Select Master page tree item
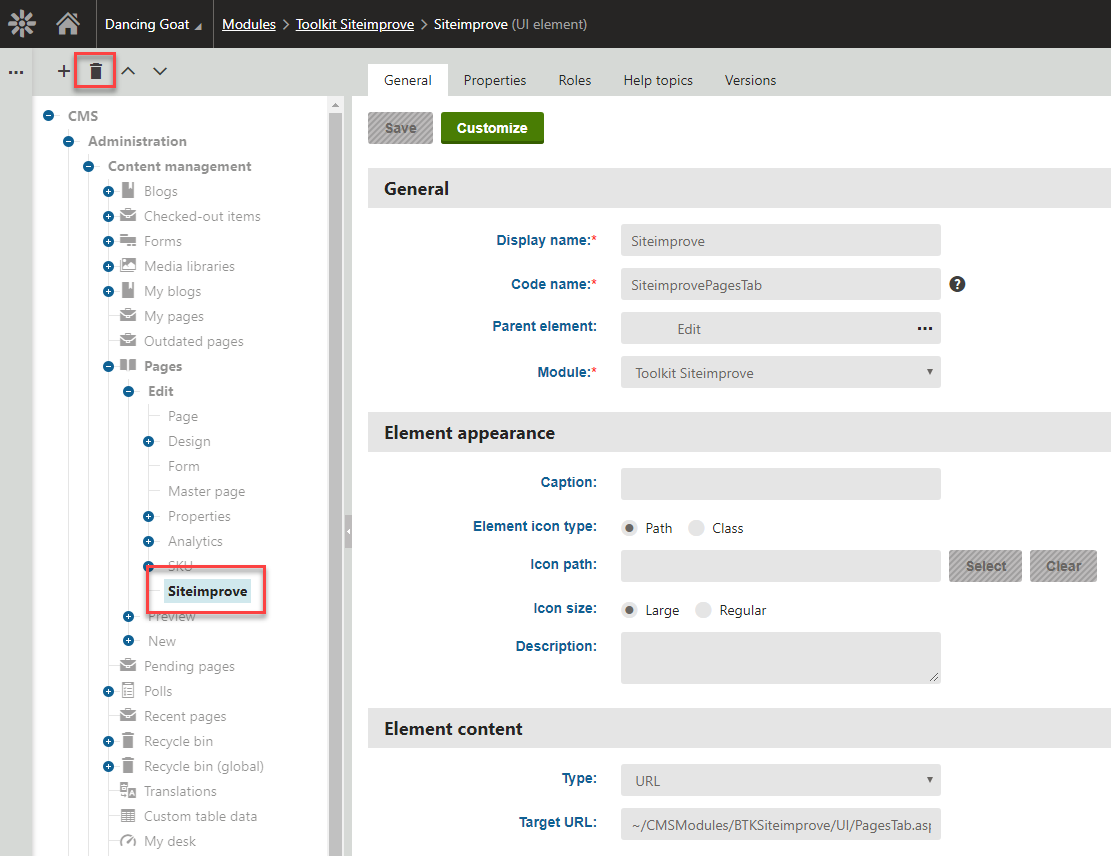1111x856 pixels. [206, 491]
